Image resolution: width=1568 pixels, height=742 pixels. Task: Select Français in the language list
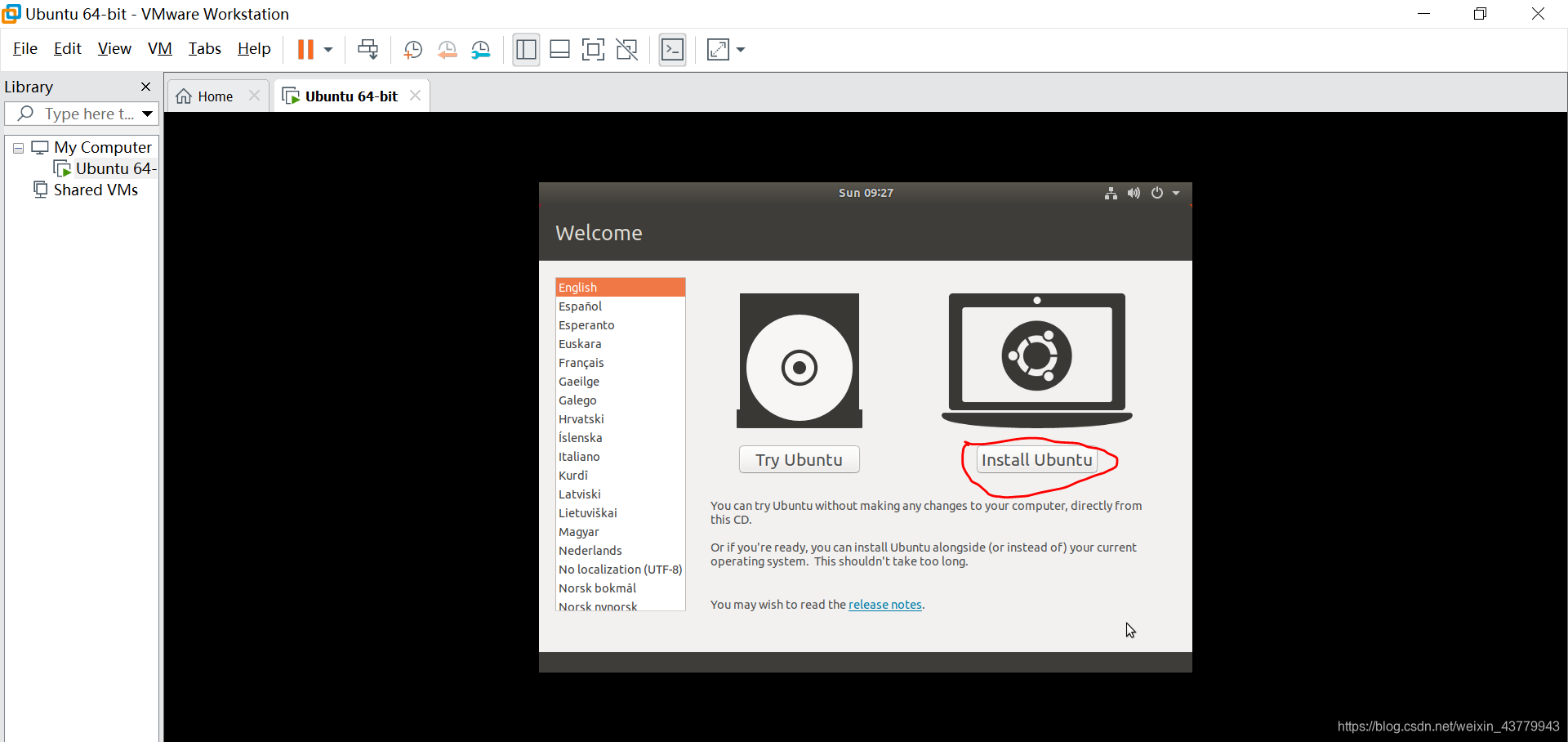pyautogui.click(x=620, y=363)
